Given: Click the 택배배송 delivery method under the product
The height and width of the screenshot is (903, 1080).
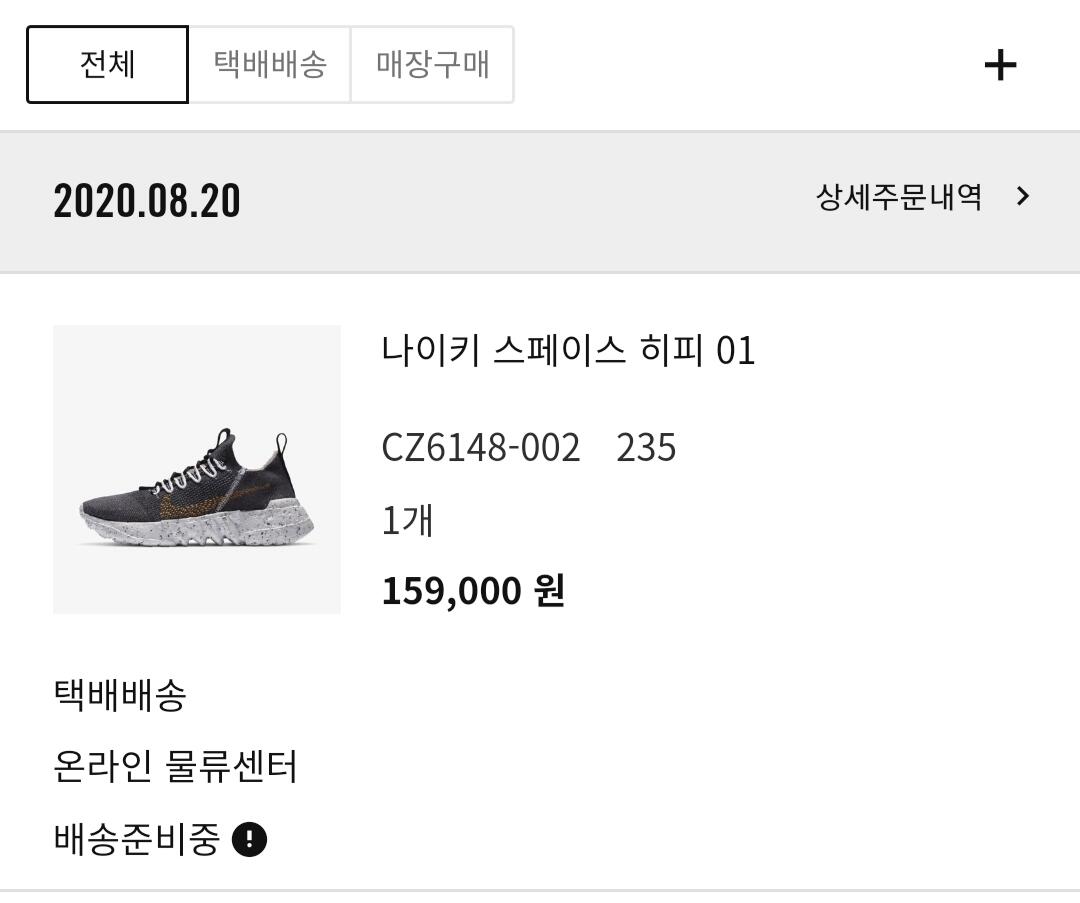Looking at the screenshot, I should [x=120, y=694].
